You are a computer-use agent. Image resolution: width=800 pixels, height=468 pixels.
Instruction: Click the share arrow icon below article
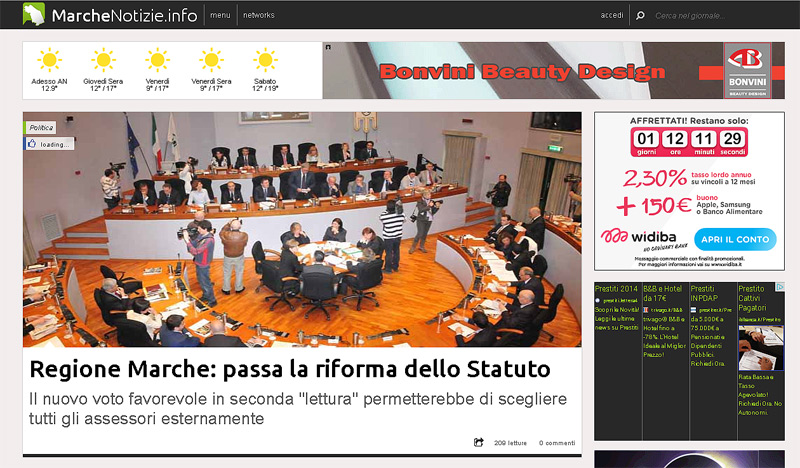coord(478,442)
